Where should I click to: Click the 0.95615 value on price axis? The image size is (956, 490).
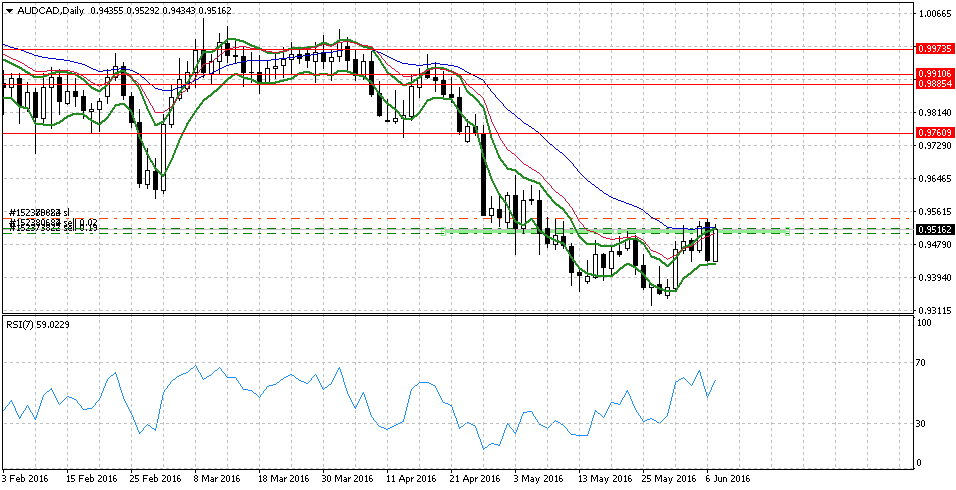click(x=936, y=213)
